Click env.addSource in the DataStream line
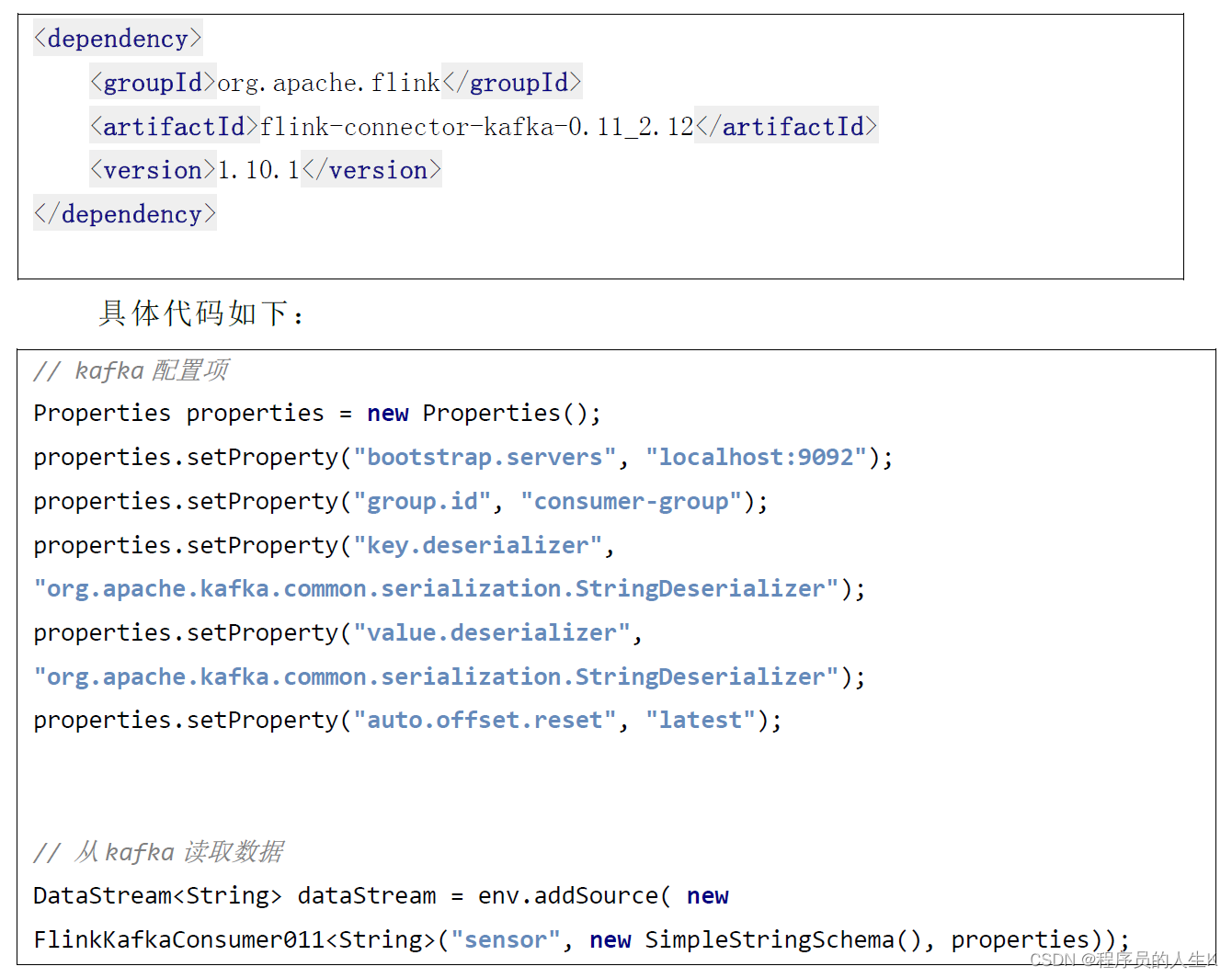Viewport: 1232px width, 978px height. [567, 895]
